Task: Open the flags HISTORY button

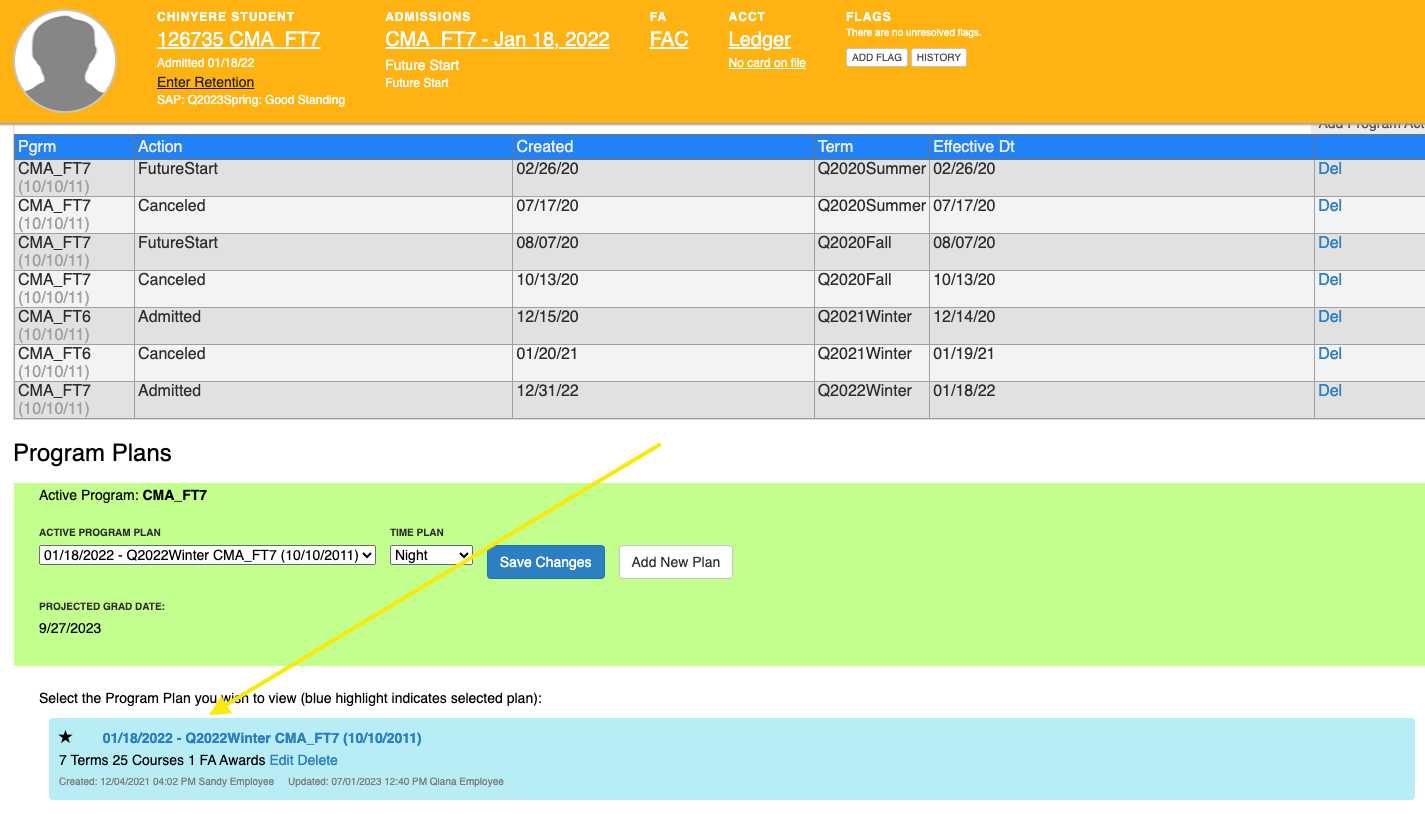Action: [938, 58]
